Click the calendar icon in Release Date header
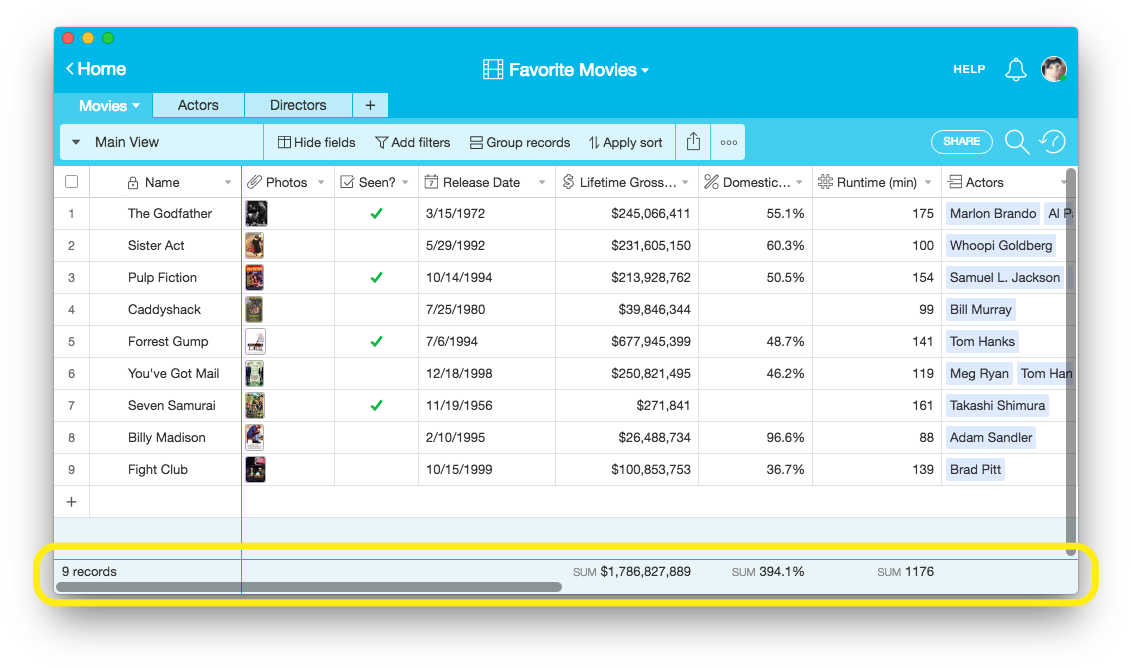This screenshot has height=668, width=1131. 431,182
